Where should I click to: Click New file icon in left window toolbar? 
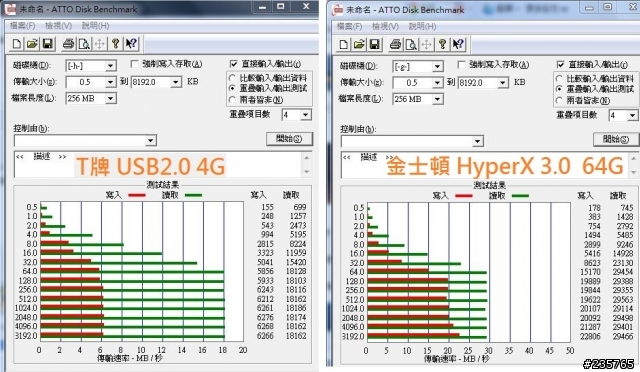click(17, 44)
